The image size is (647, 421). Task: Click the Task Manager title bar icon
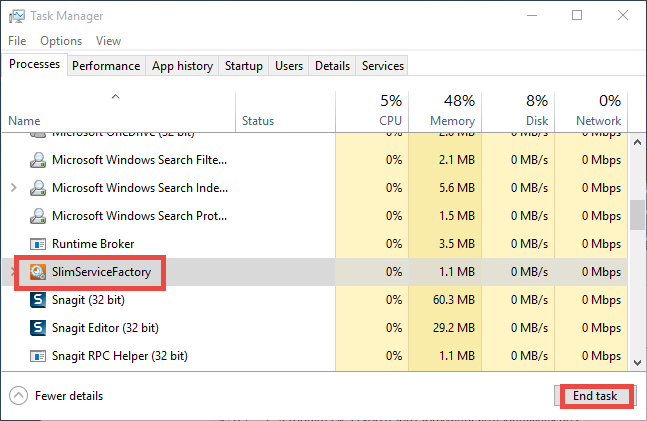pos(17,16)
